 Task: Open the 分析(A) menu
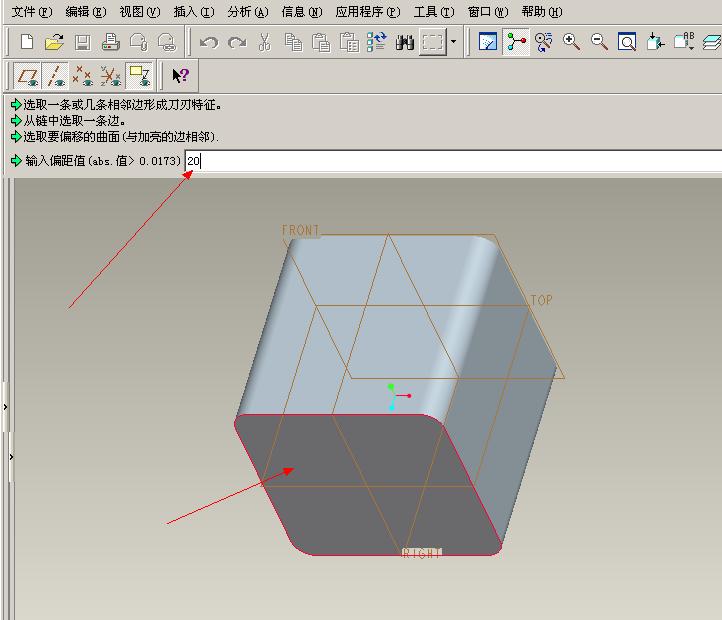[248, 12]
